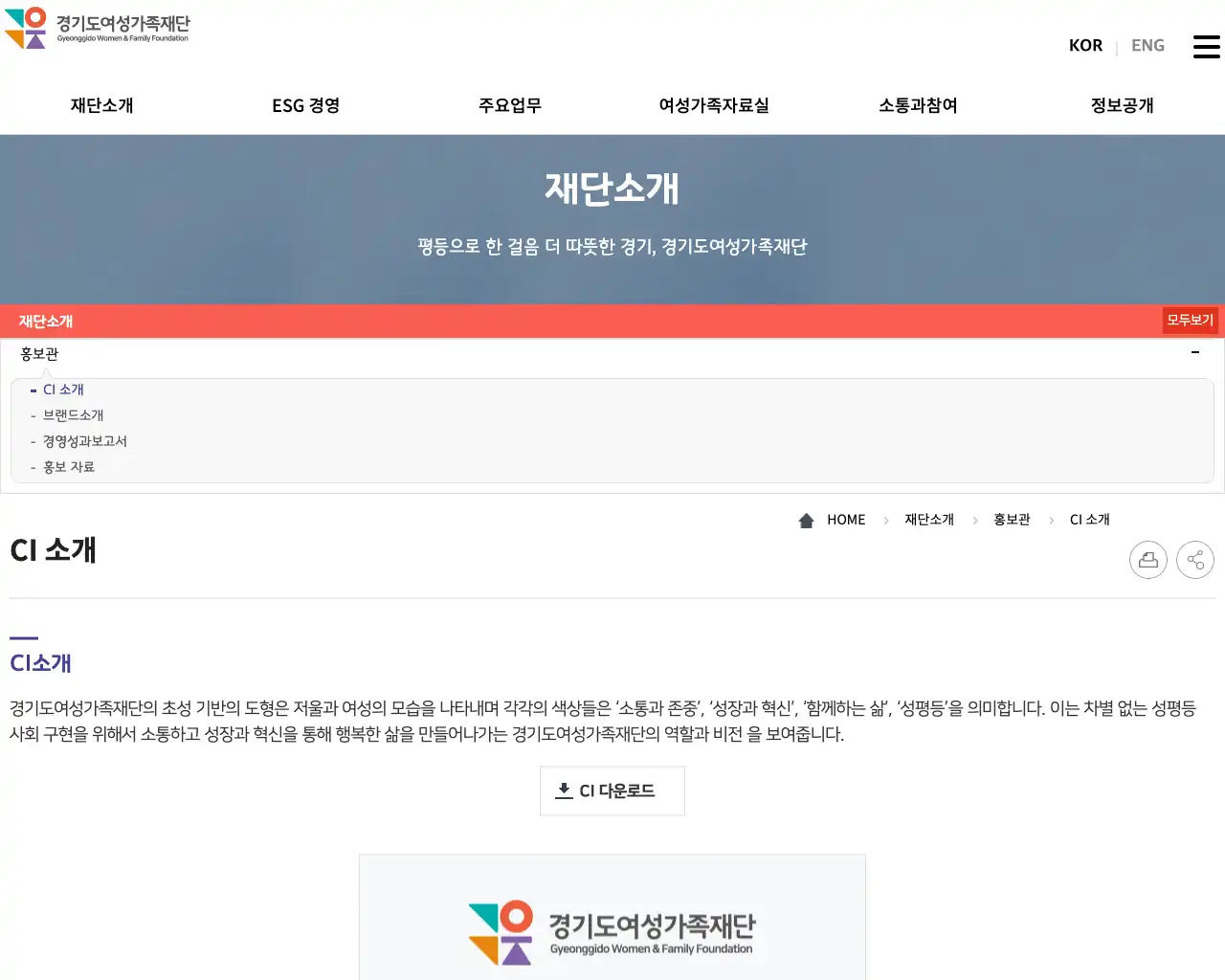The height and width of the screenshot is (980, 1225).
Task: Click the 재단소개 banner title
Action: 612,189
